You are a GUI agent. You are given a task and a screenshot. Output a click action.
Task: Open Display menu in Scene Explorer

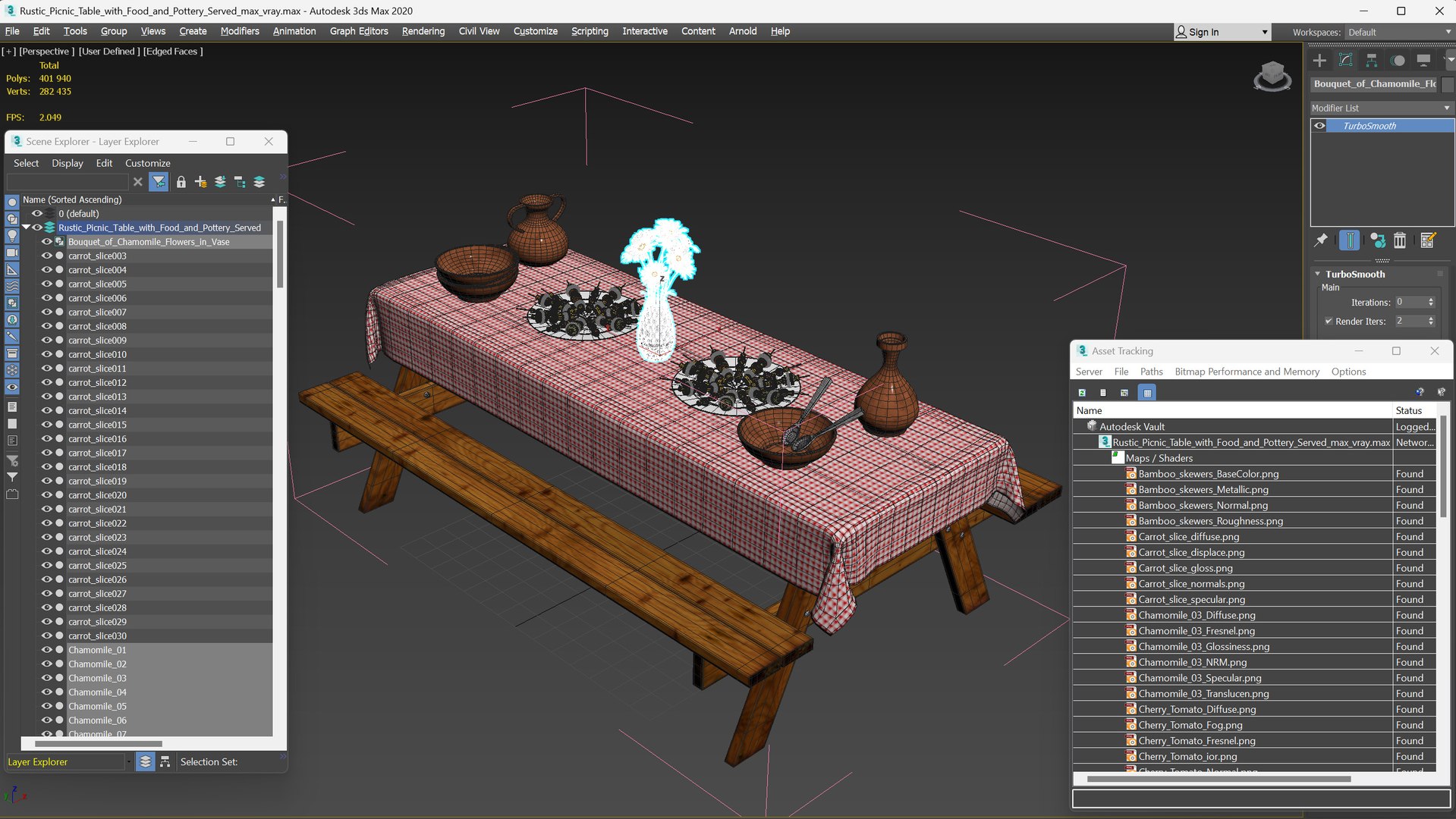[68, 163]
